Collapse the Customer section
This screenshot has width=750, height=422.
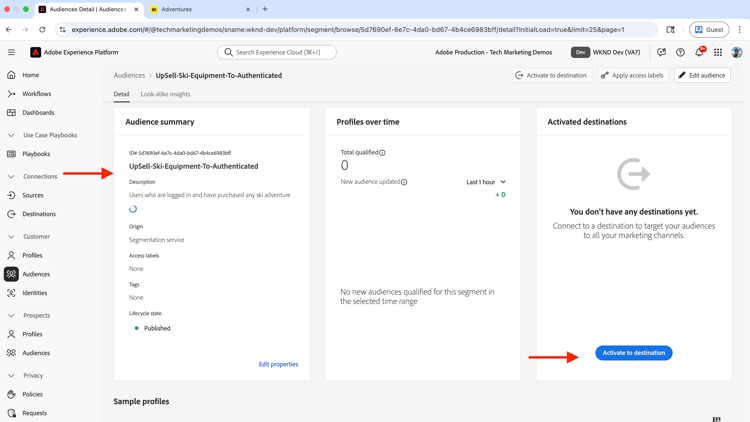coord(11,237)
